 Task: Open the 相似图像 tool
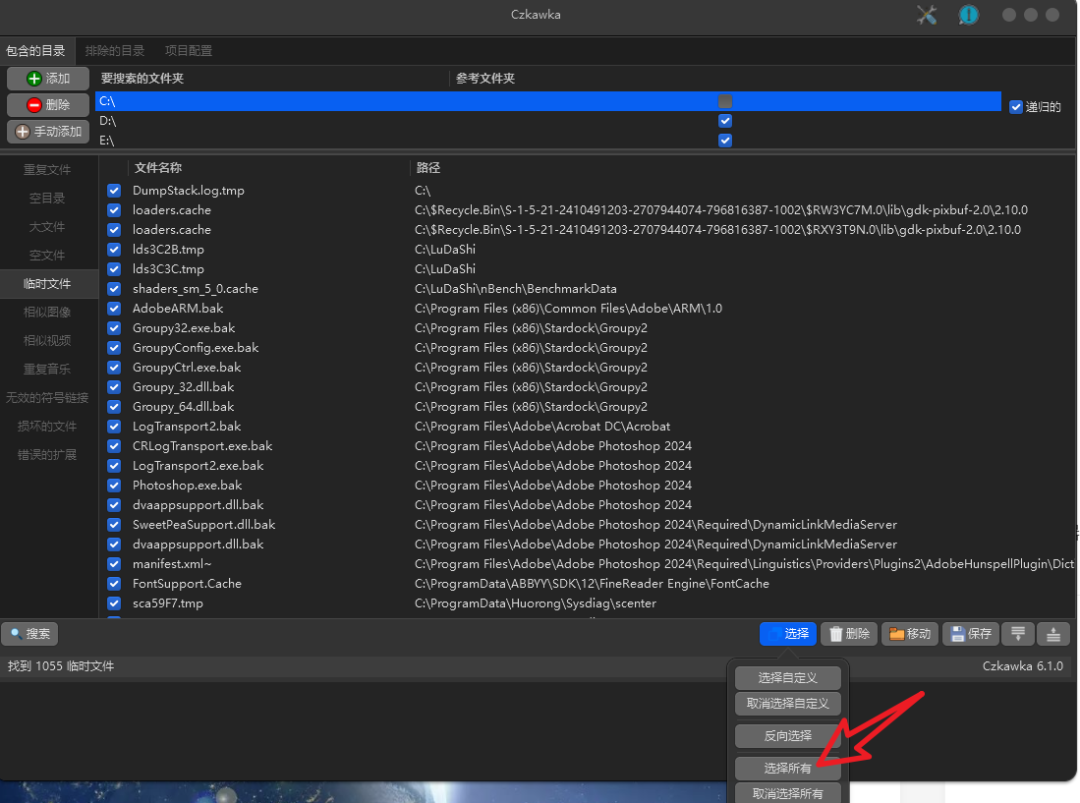(47, 312)
